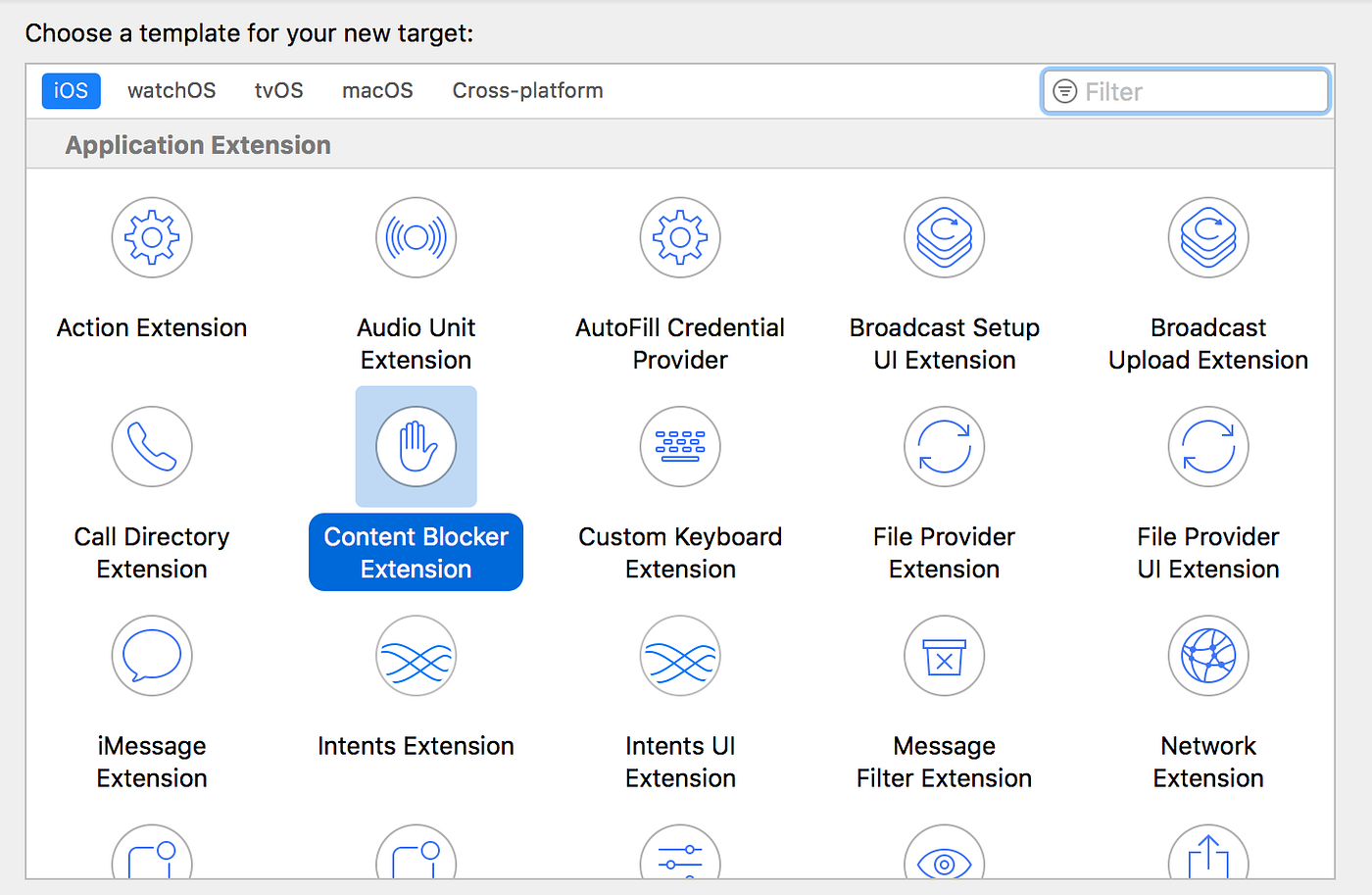Choose the Broadcast Upload Extension template
The image size is (1372, 895).
coord(1207,237)
